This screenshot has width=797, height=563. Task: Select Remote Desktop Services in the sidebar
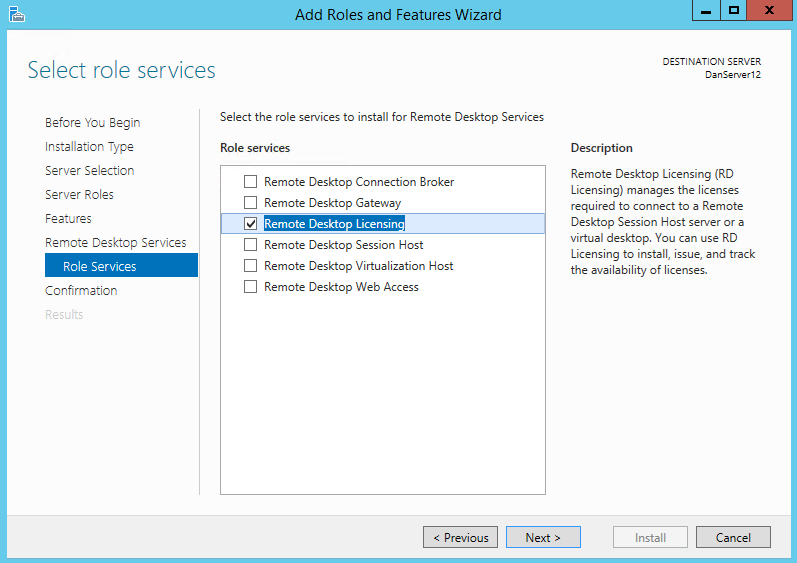click(x=115, y=243)
